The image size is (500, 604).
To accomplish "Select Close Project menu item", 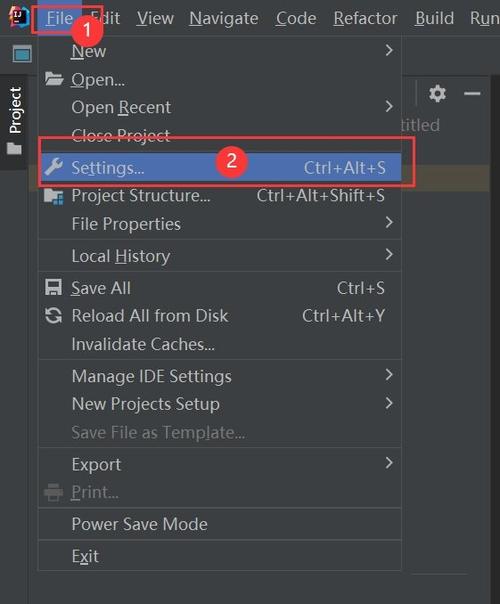I will click(x=120, y=136).
